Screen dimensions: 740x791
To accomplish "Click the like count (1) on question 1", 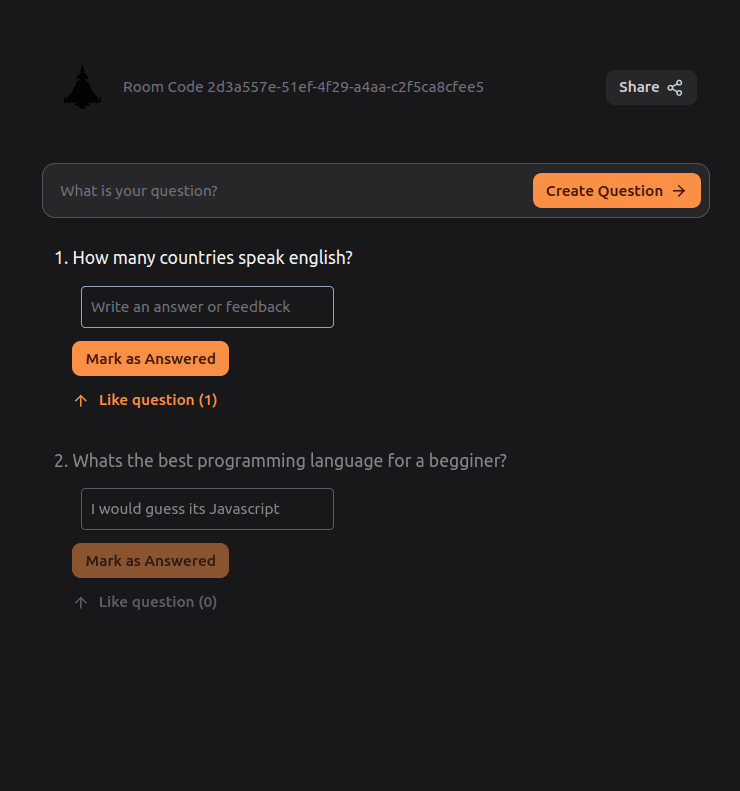I will [208, 400].
